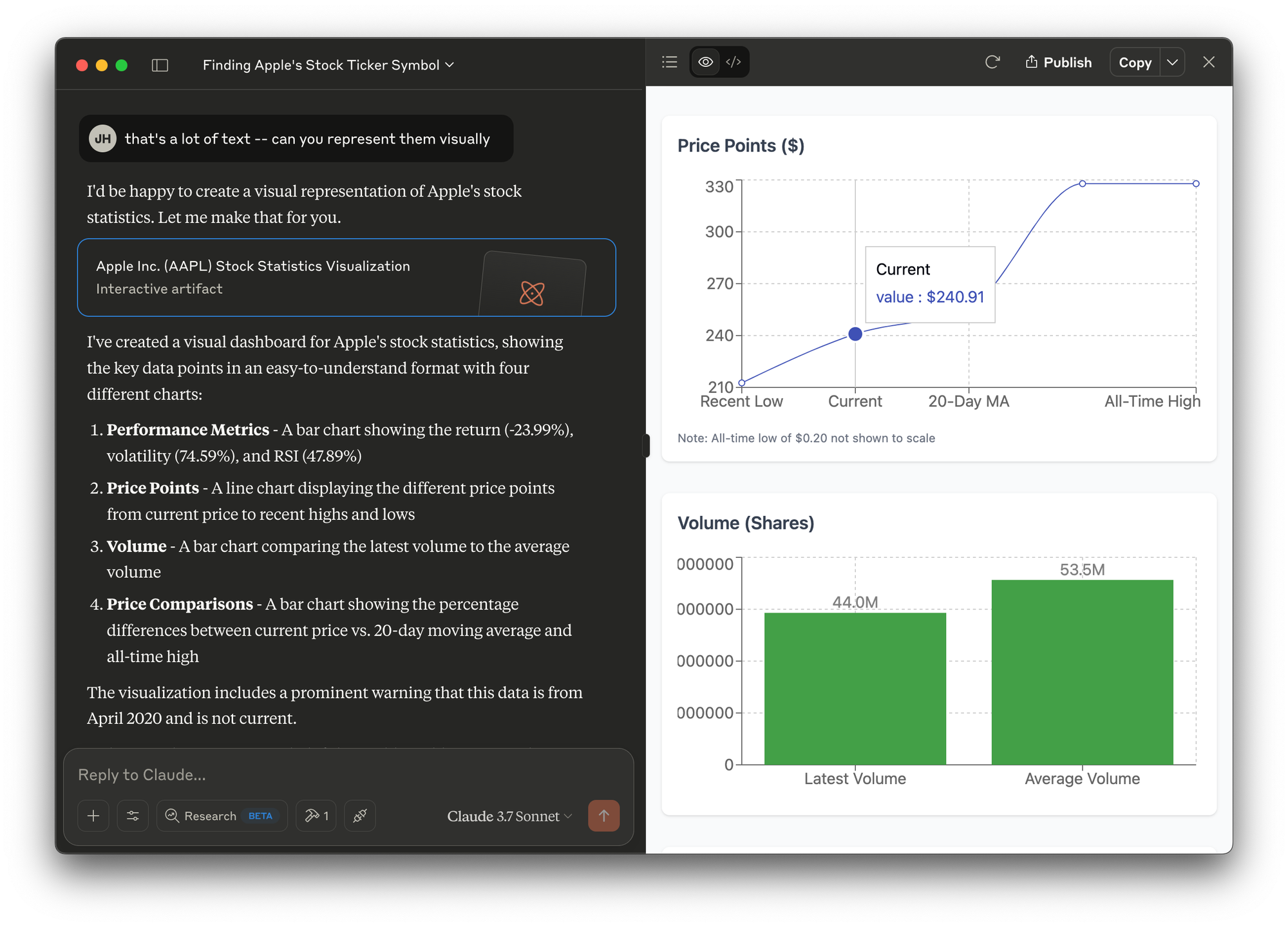Click the Latest Volume green bar

tap(855, 688)
